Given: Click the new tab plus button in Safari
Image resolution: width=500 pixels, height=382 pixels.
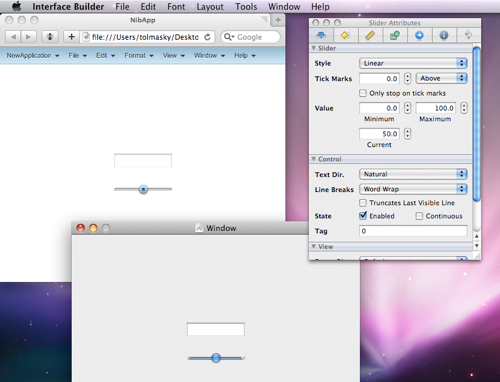Looking at the screenshot, I should (x=278, y=20).
